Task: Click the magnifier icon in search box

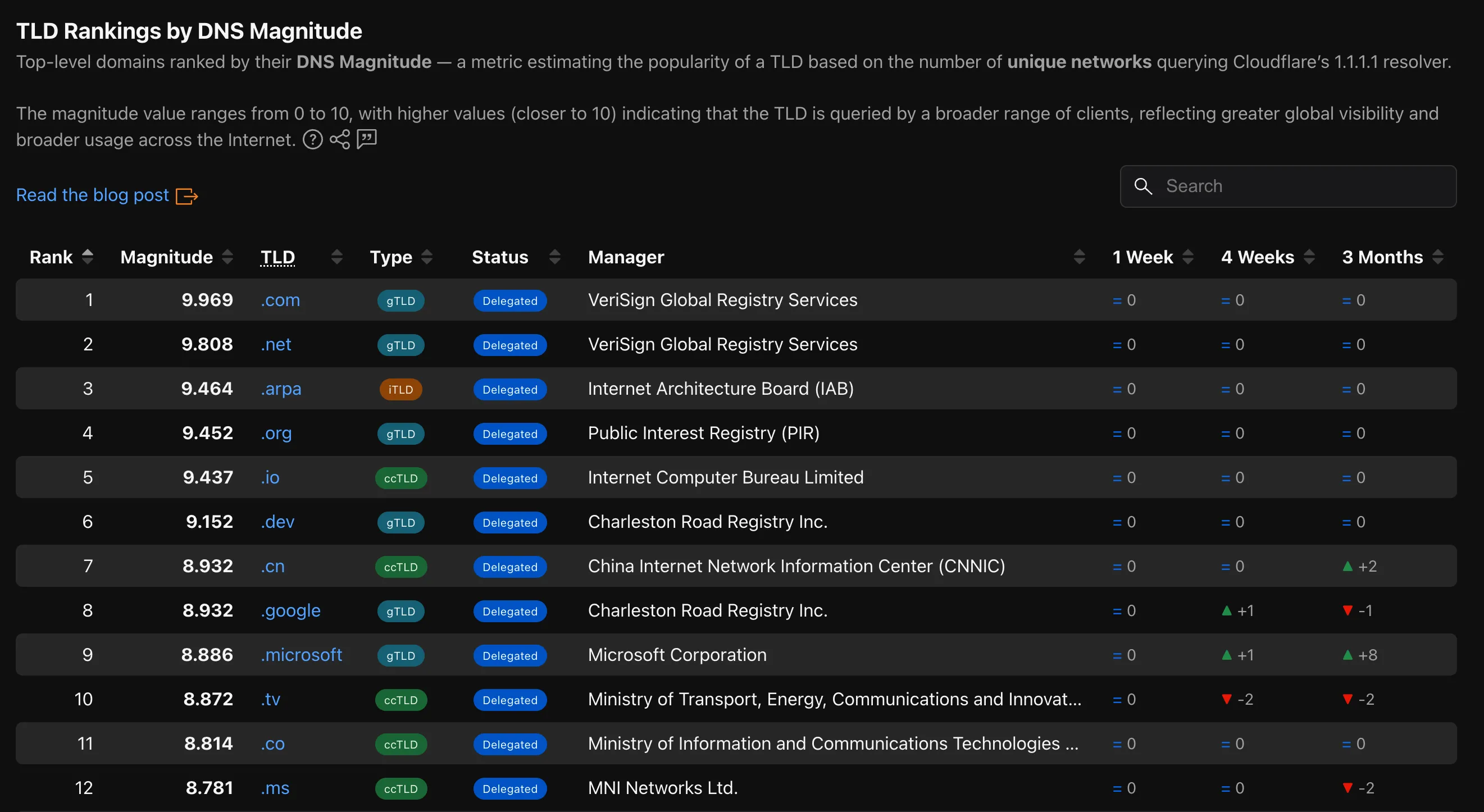Action: tap(1143, 186)
